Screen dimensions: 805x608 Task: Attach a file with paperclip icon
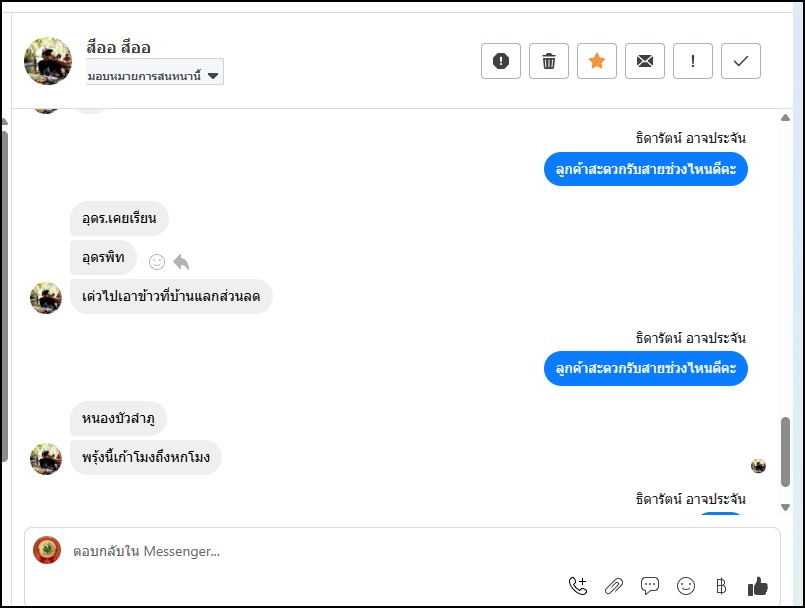pyautogui.click(x=614, y=586)
